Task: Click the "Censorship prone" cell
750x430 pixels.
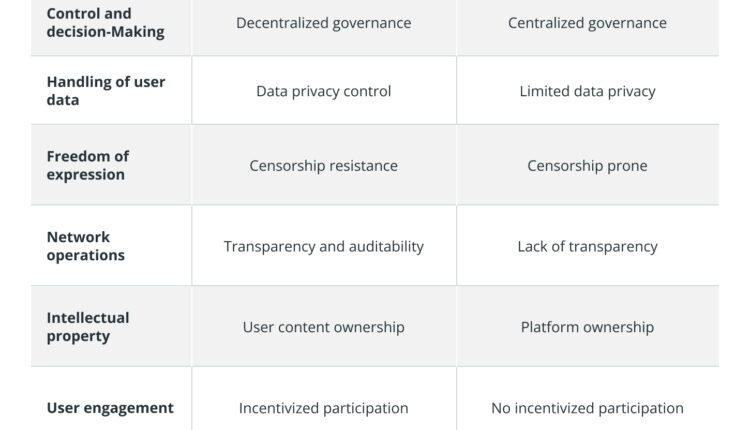Action: 587,165
